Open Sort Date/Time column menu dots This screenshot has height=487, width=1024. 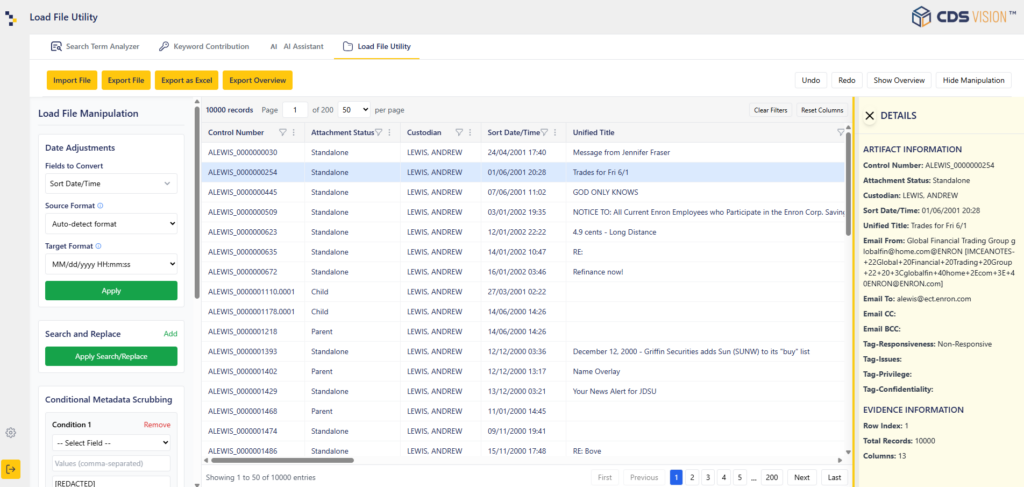(555, 133)
